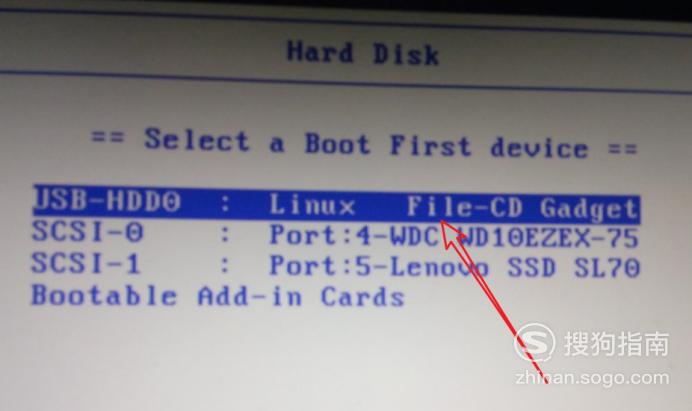Viewport: 692px width, 411px height.
Task: Select the SCSI-1 boot device
Action: point(335,265)
